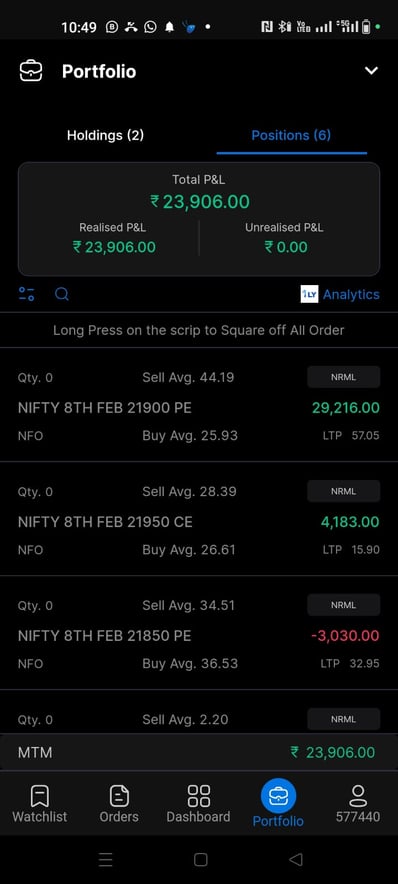Open the filter sliders icon
398x884 pixels.
tap(26, 294)
